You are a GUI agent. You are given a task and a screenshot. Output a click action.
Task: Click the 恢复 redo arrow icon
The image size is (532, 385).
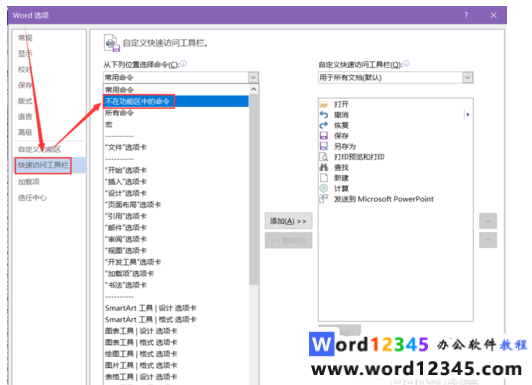tap(324, 125)
